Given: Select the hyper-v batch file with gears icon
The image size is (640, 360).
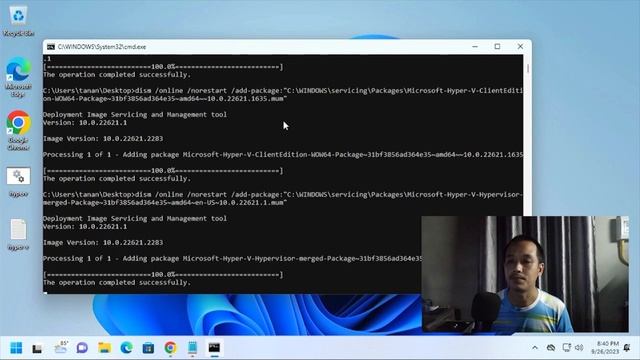Looking at the screenshot, I should [18, 182].
